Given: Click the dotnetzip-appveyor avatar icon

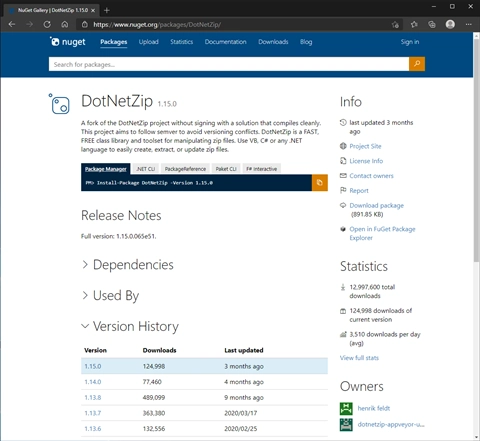Looking at the screenshot, I should pyautogui.click(x=346, y=424).
